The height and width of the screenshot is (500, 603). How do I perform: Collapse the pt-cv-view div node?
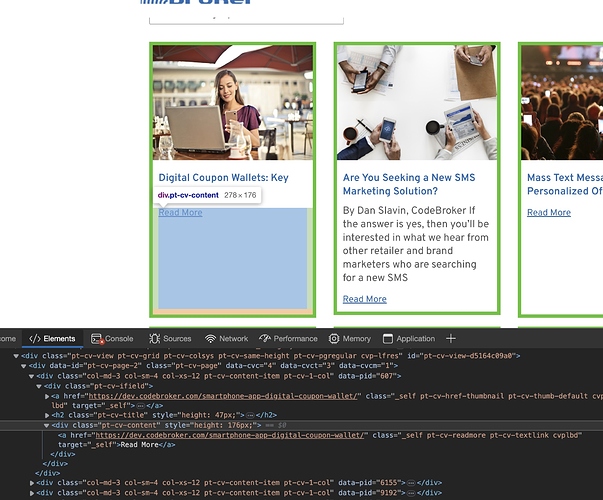coord(16,356)
